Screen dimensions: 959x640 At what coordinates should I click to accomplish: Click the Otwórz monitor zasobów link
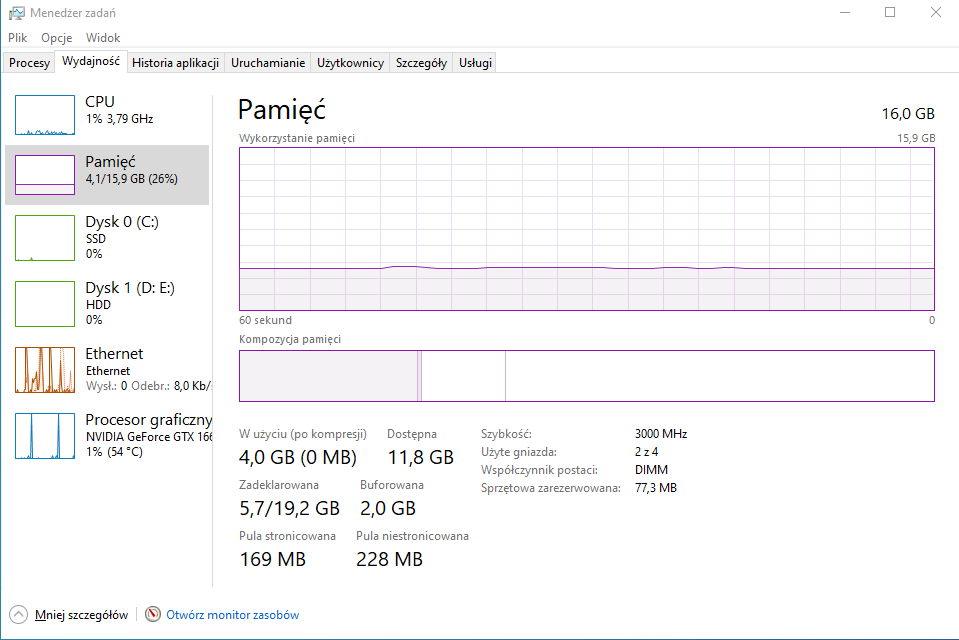[232, 615]
